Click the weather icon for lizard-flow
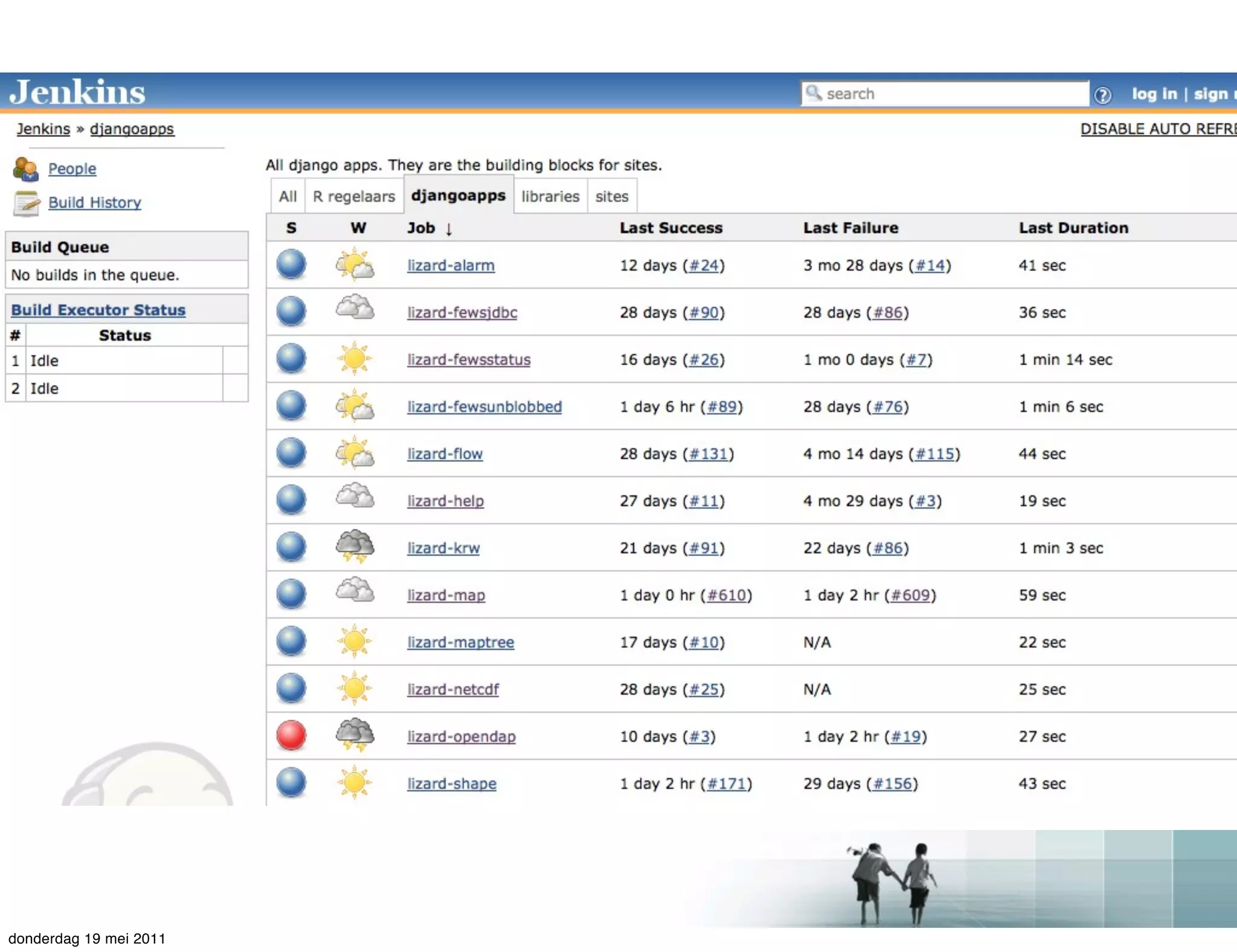The height and width of the screenshot is (952, 1237). tap(355, 452)
